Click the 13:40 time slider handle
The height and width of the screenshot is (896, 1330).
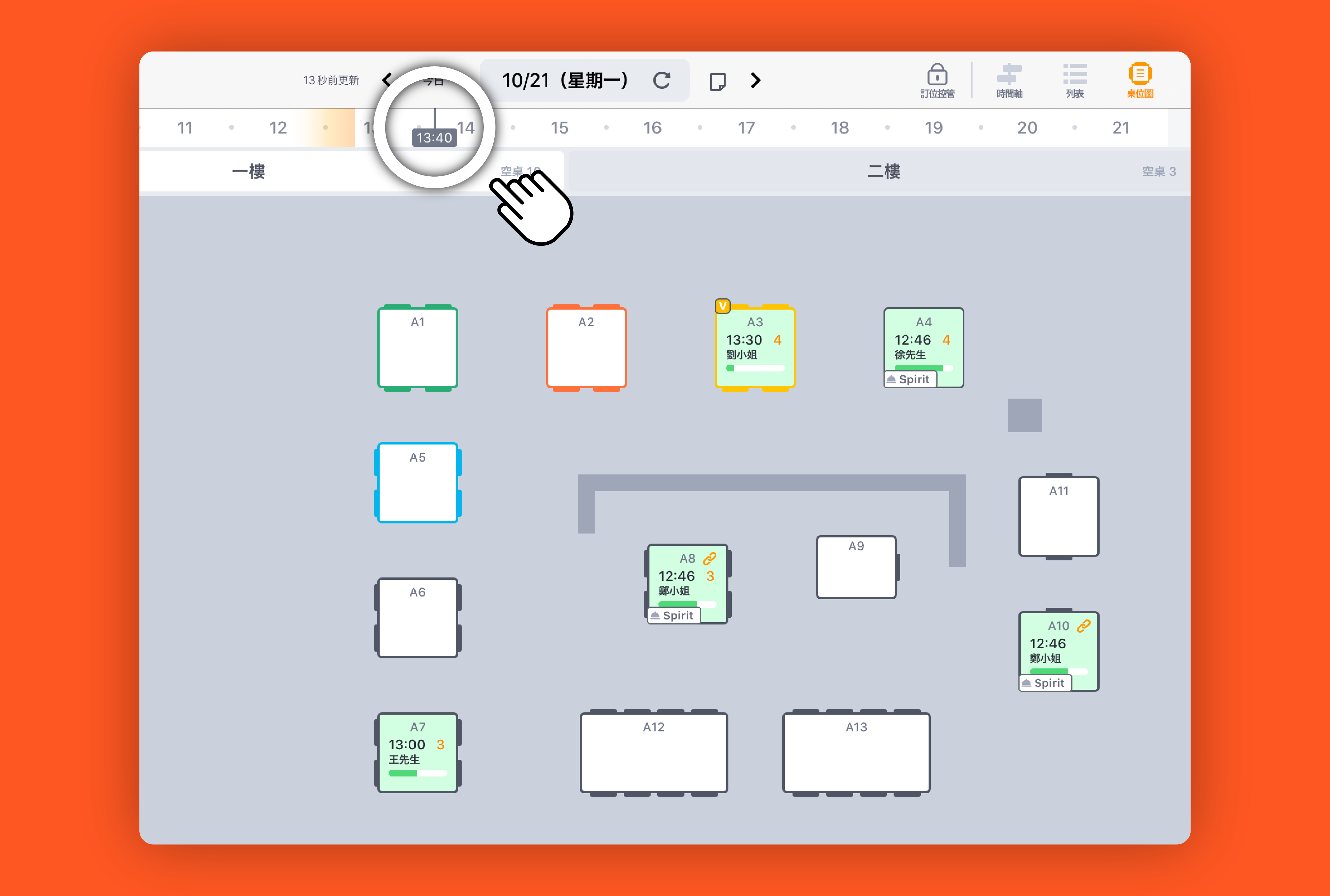pos(434,137)
